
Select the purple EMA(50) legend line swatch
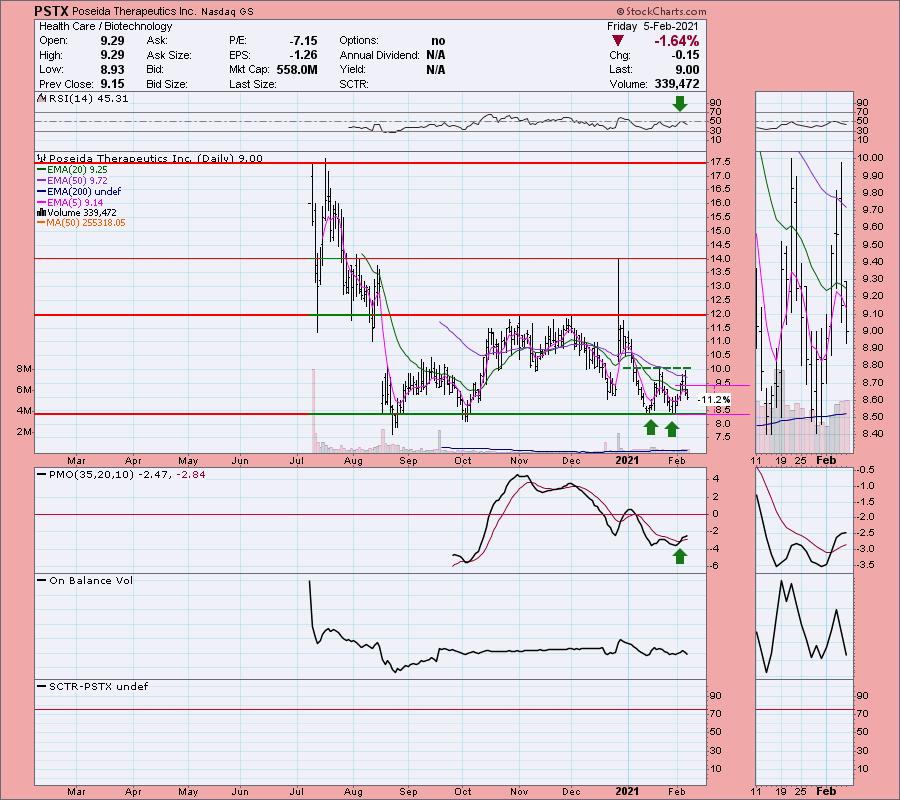(x=41, y=181)
